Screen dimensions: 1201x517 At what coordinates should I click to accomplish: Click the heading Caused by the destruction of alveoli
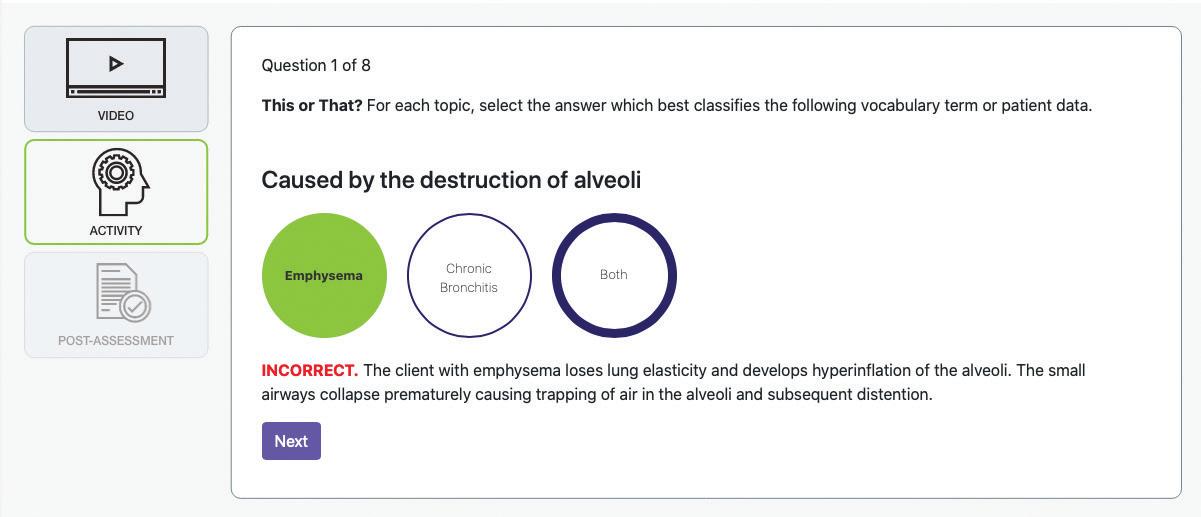[451, 180]
